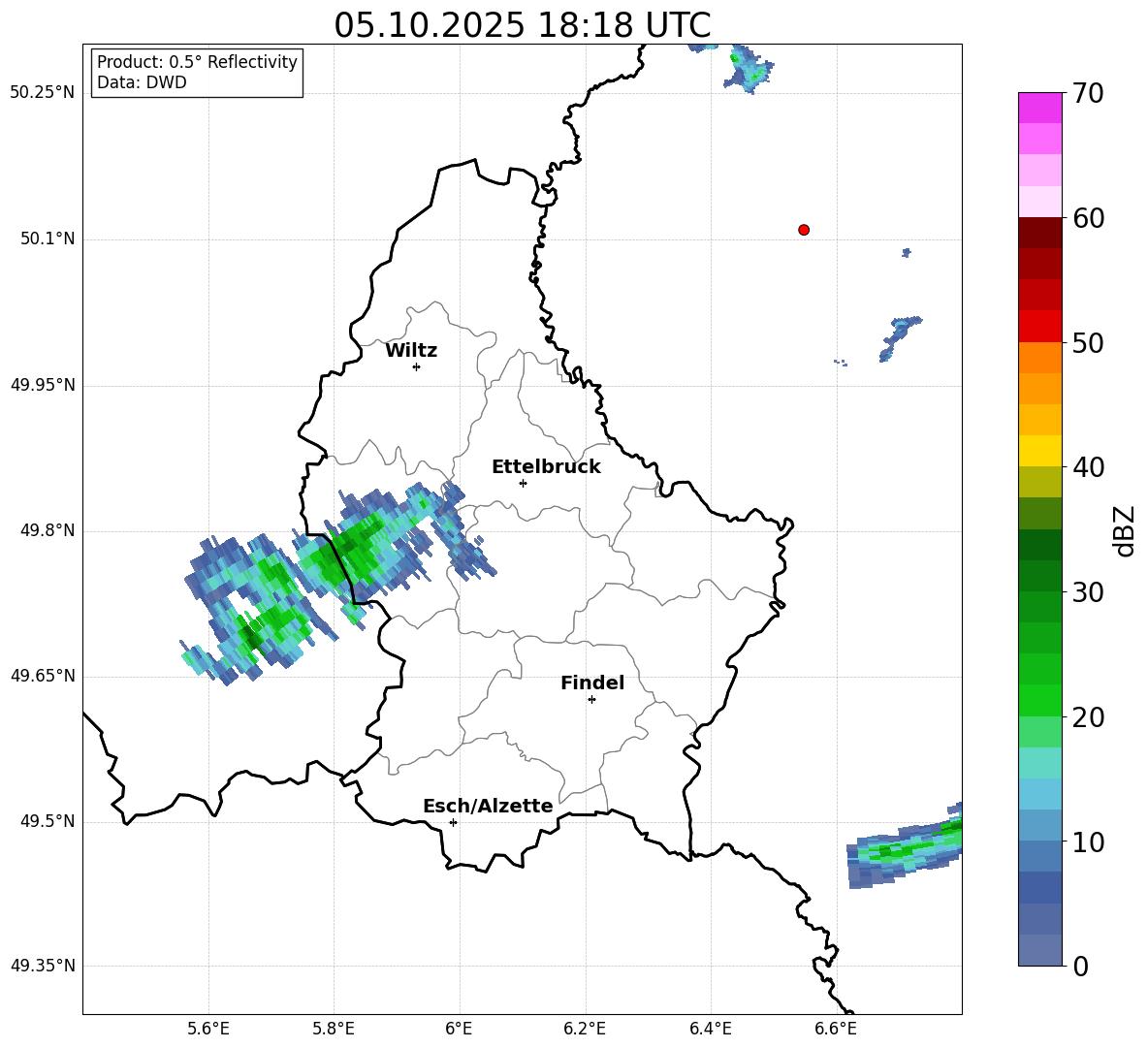The image size is (1148, 1048).
Task: Click the 20 value on colorbar
Action: pos(1087,717)
